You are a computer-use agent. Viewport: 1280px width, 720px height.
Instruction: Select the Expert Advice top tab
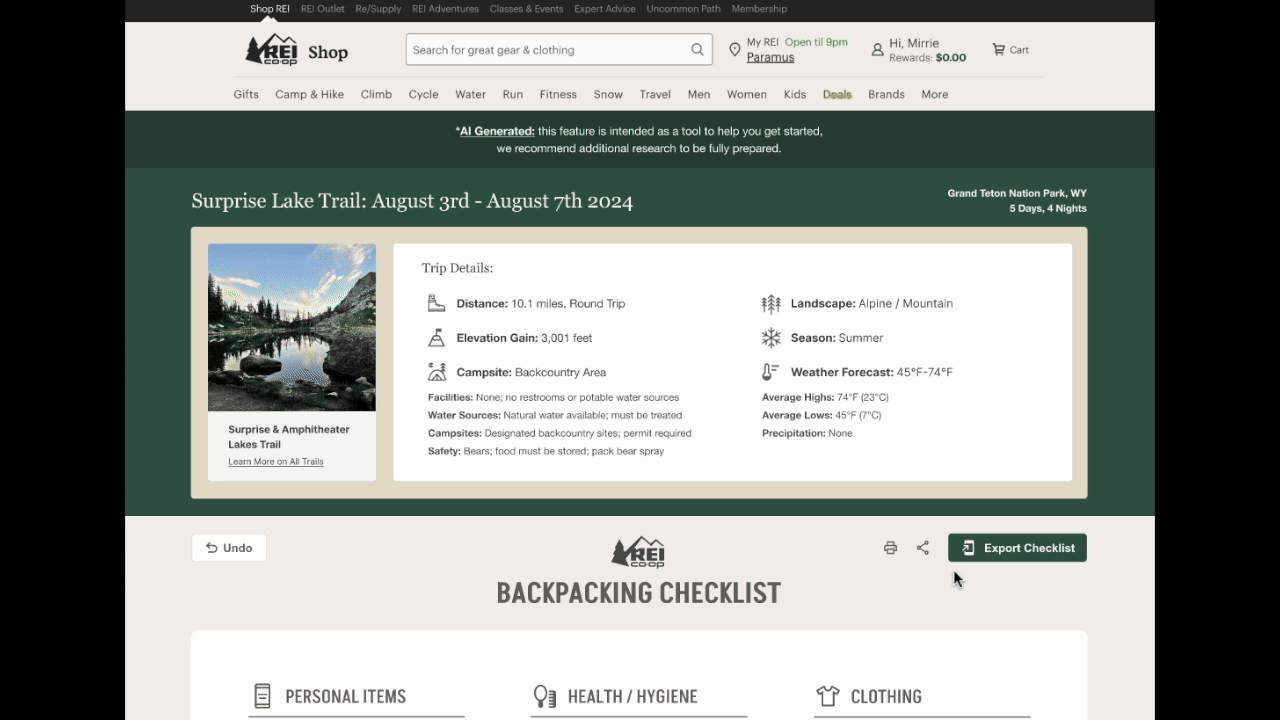point(605,9)
